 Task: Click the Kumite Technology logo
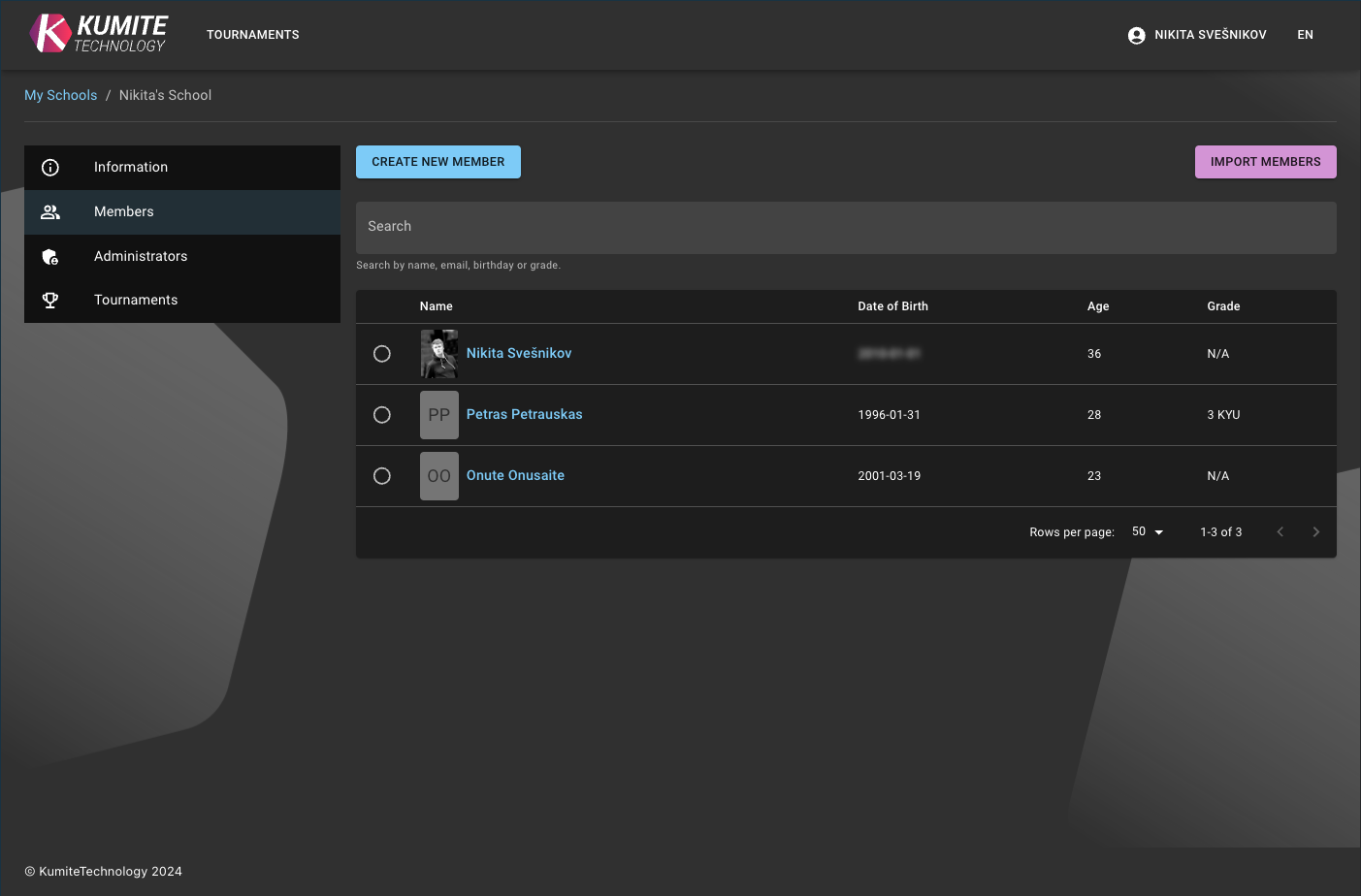98,34
